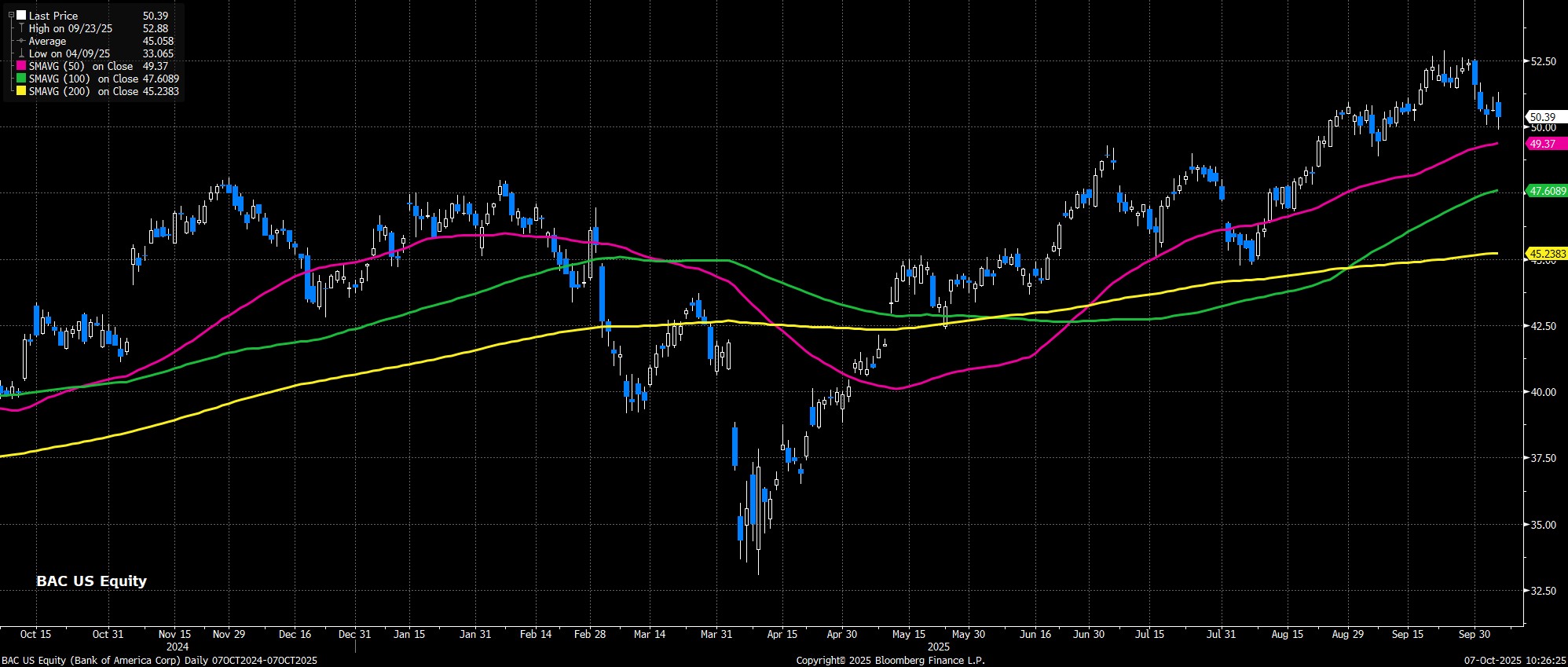Collapse the legend tree box
Image resolution: width=1568 pixels, height=667 pixels.
[x=11, y=15]
